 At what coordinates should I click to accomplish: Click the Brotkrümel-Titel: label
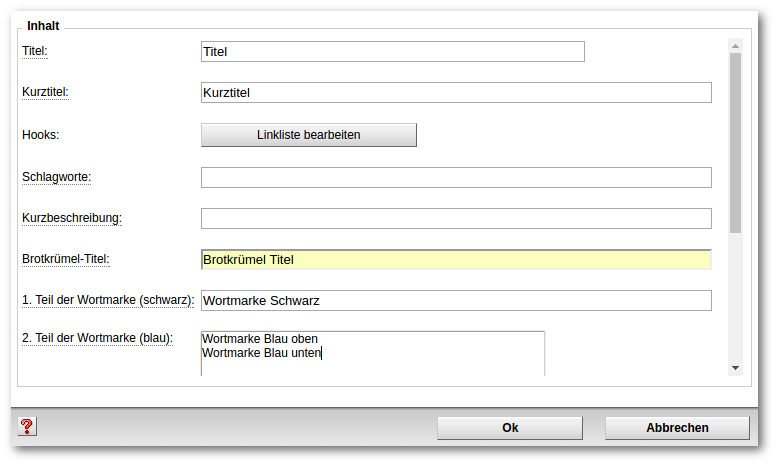66,259
